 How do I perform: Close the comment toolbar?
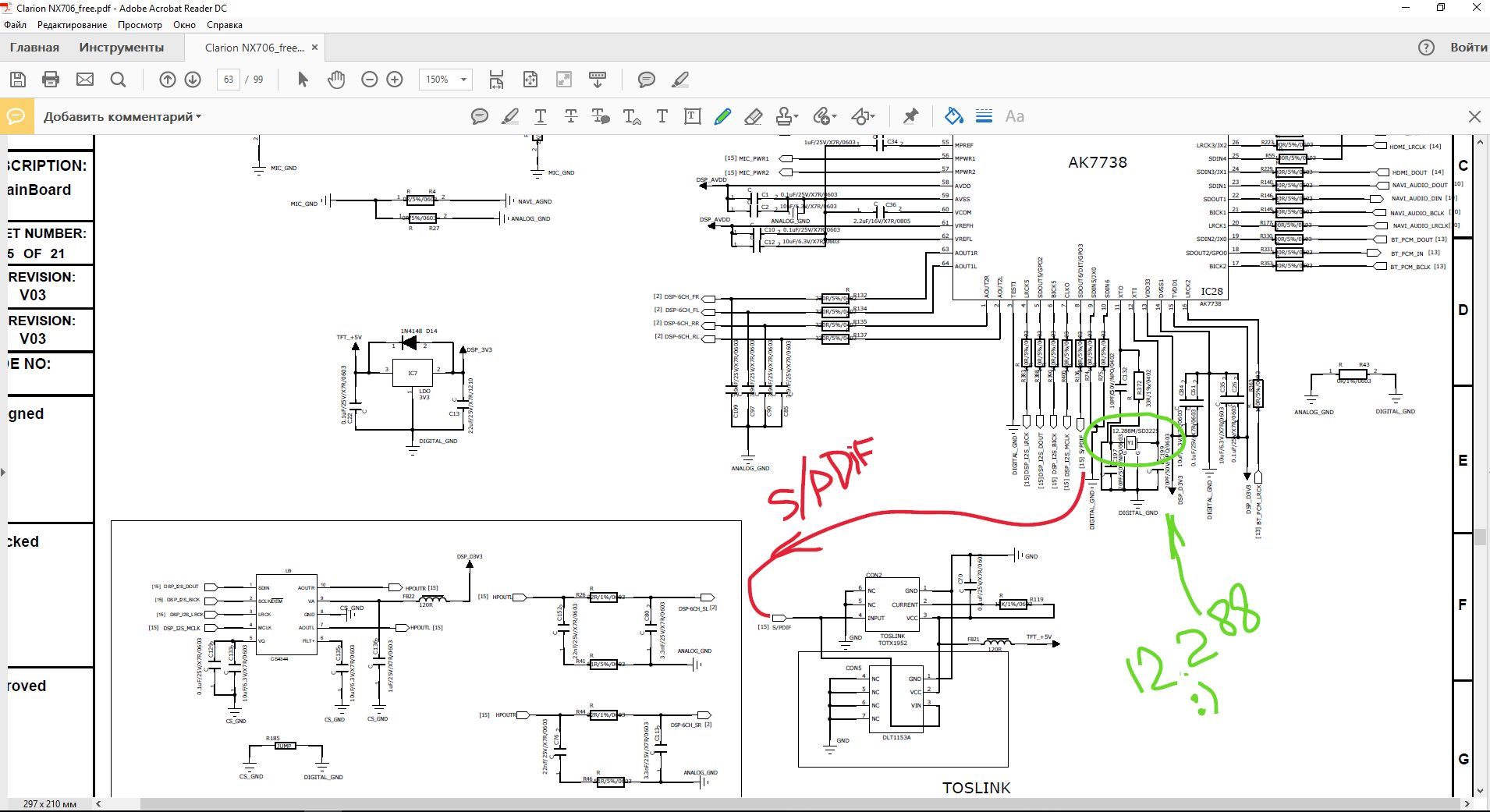pyautogui.click(x=1474, y=117)
